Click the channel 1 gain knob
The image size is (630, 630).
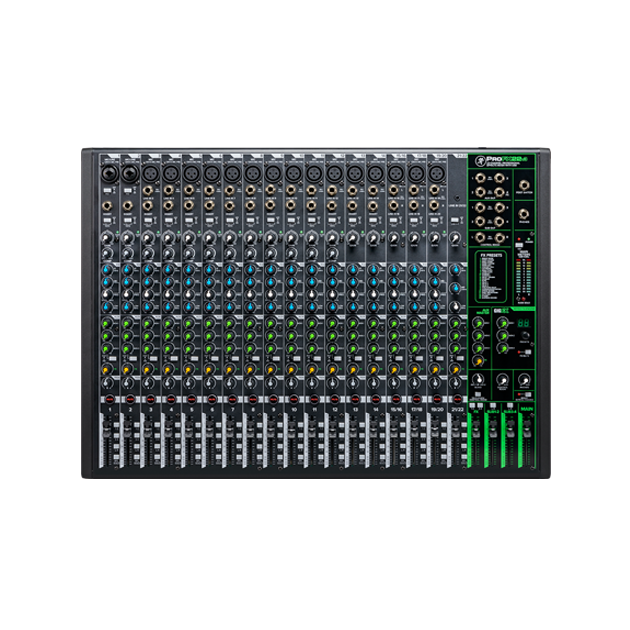tap(106, 238)
